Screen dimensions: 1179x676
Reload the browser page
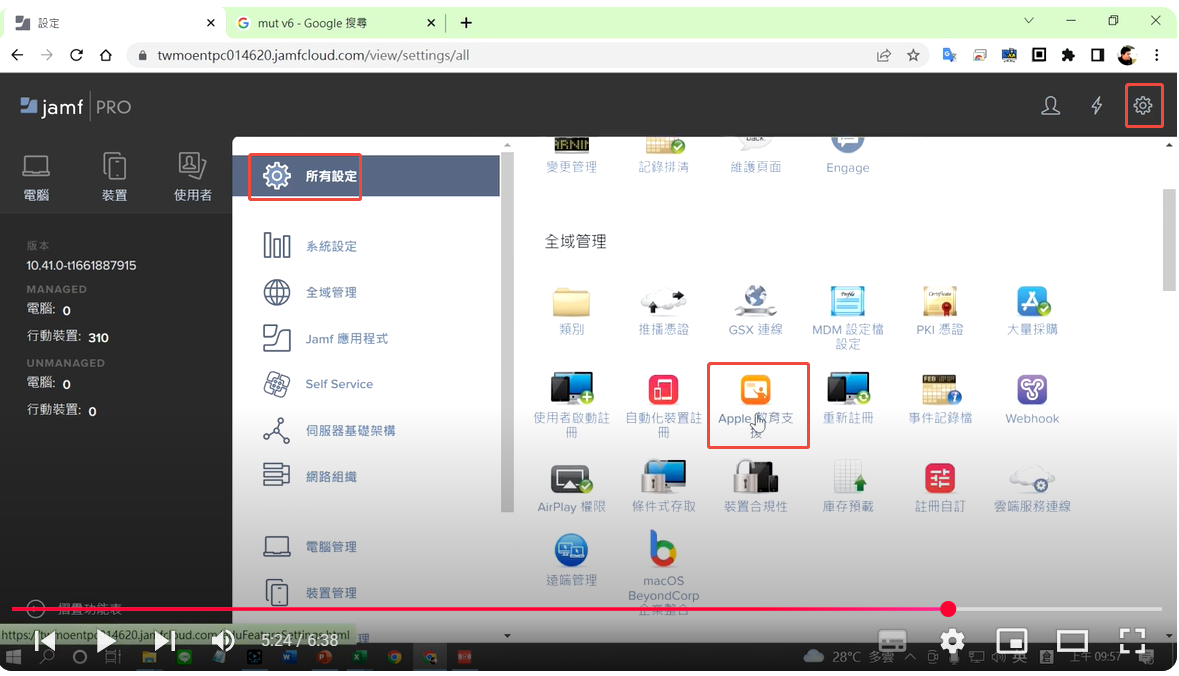point(76,55)
